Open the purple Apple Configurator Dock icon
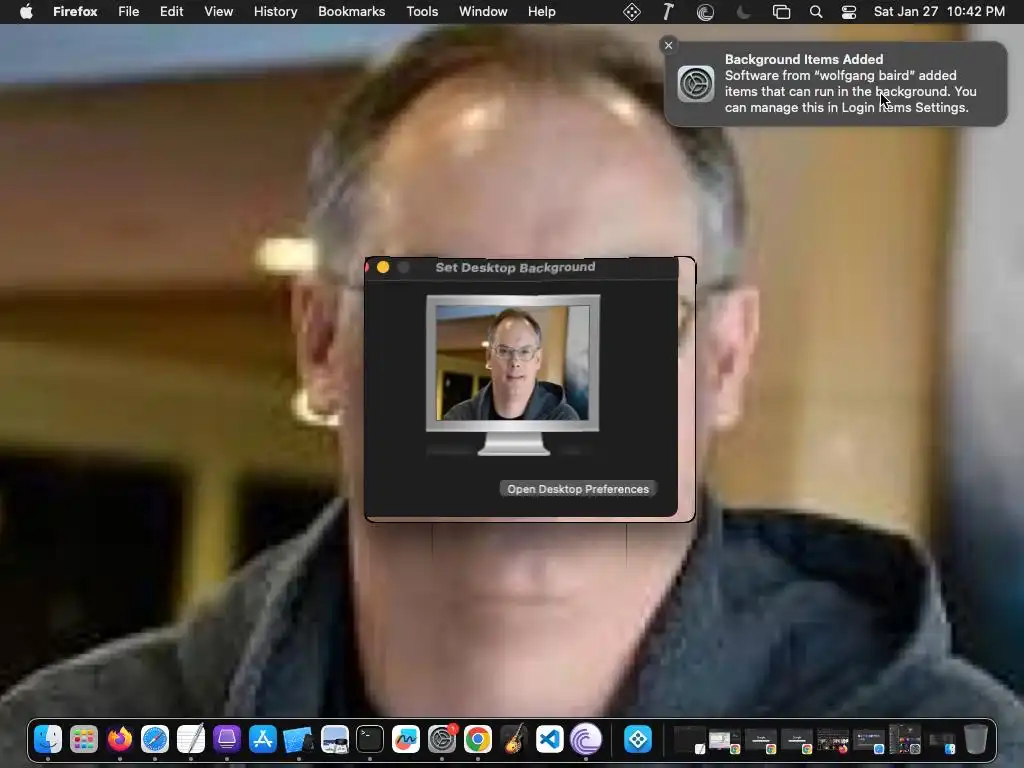This screenshot has height=768, width=1024. pyautogui.click(x=227, y=739)
